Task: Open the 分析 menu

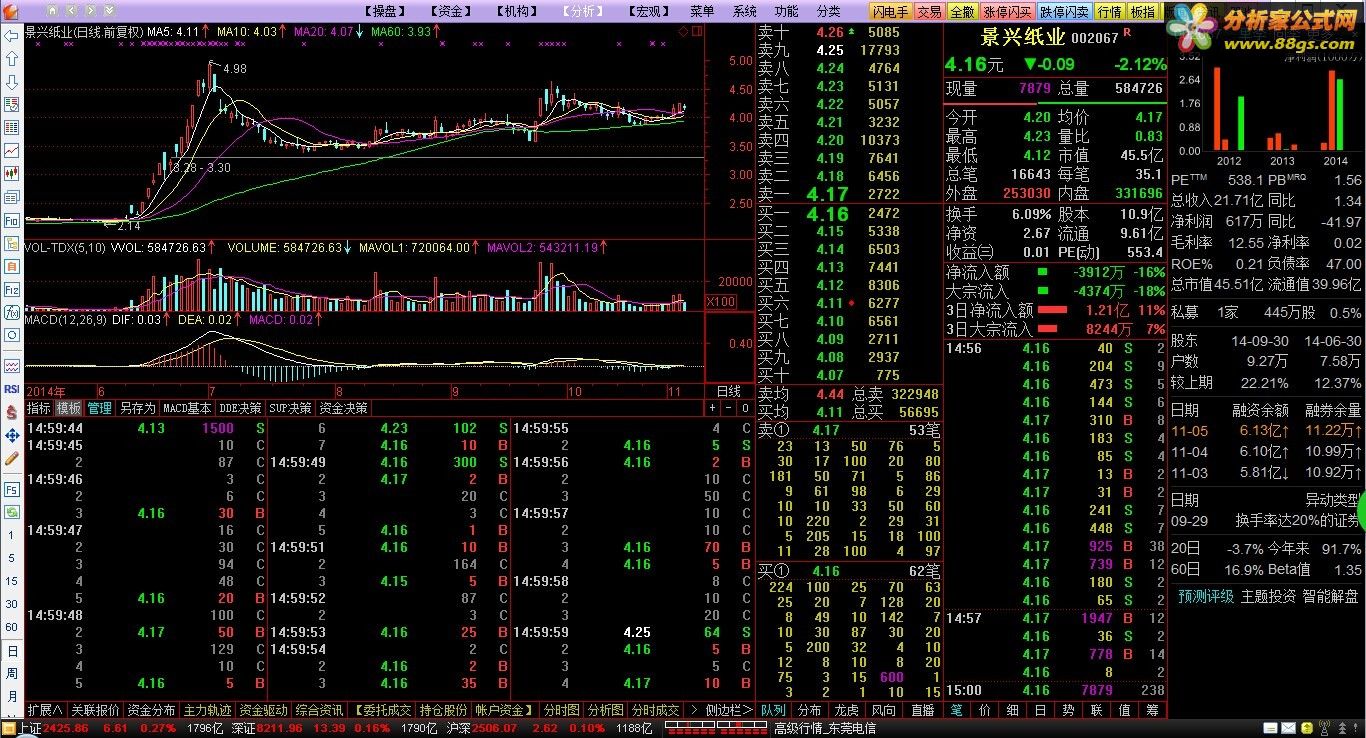Action: pos(581,11)
